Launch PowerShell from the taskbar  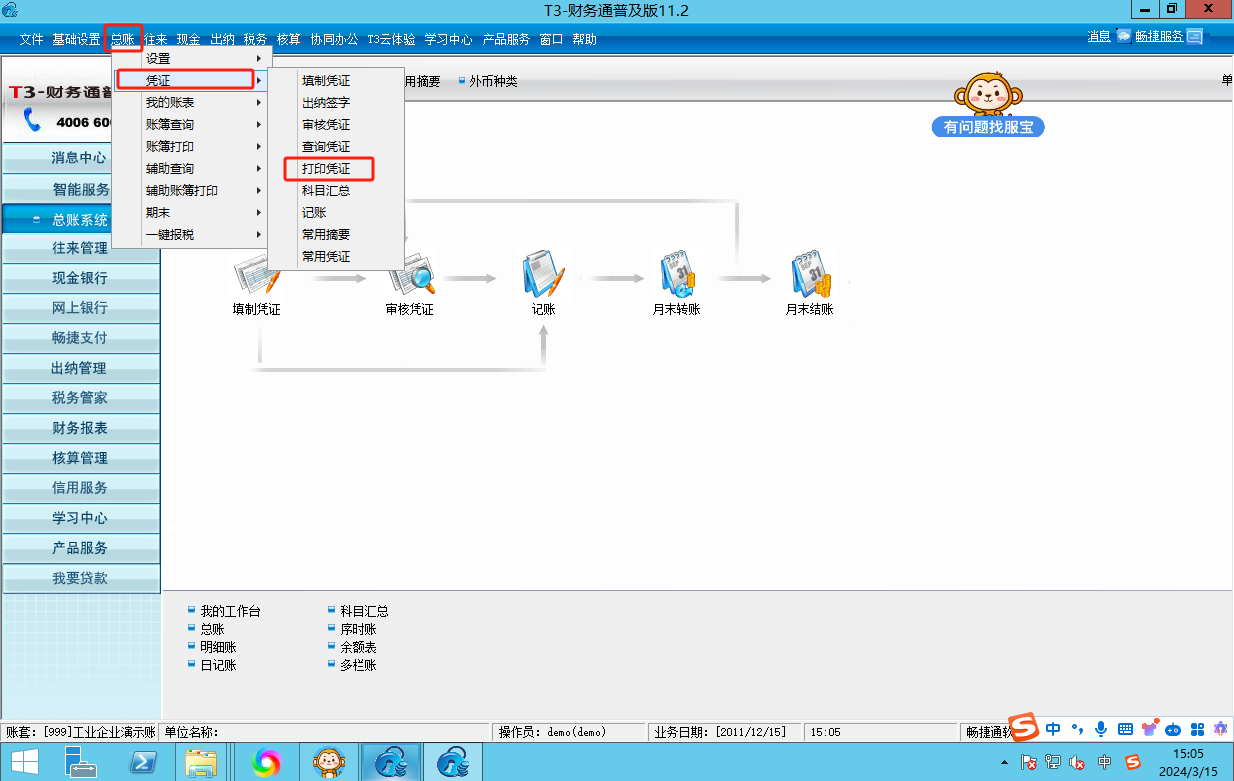[x=141, y=762]
